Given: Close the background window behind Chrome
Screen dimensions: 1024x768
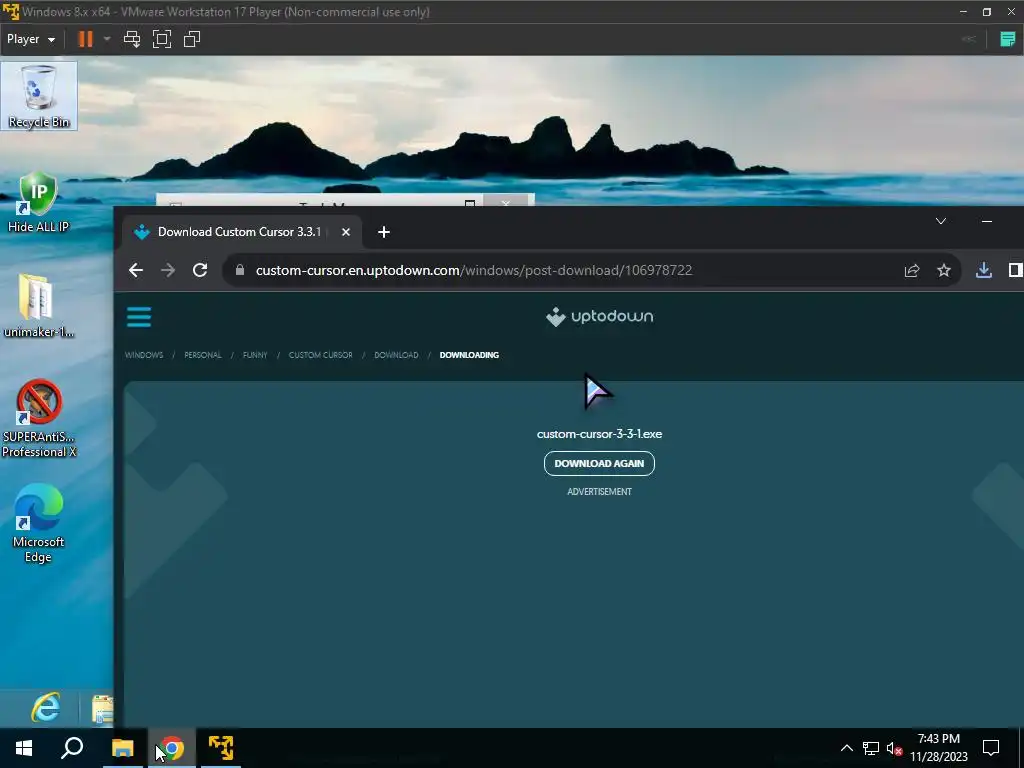Looking at the screenshot, I should pyautogui.click(x=506, y=202).
